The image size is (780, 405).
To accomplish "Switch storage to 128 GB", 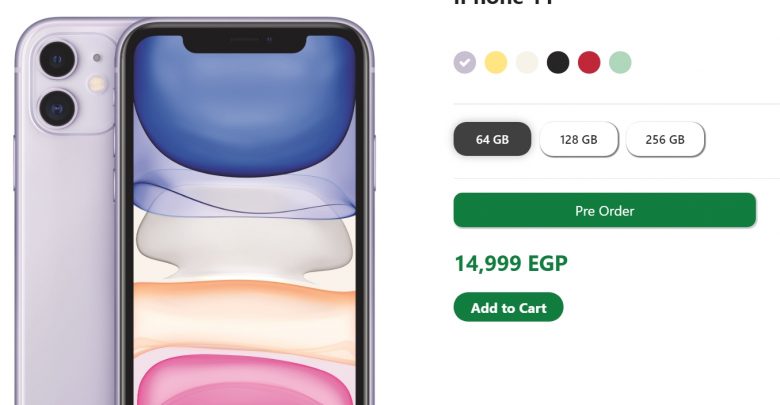I will (579, 139).
